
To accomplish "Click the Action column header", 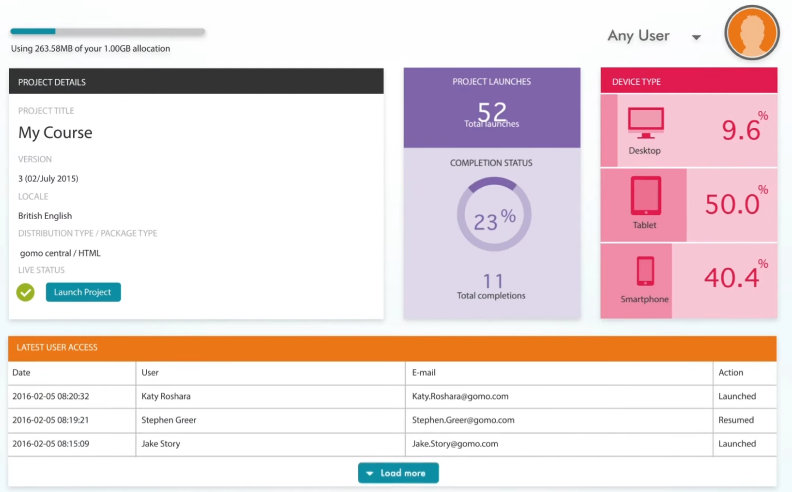I will coord(731,373).
